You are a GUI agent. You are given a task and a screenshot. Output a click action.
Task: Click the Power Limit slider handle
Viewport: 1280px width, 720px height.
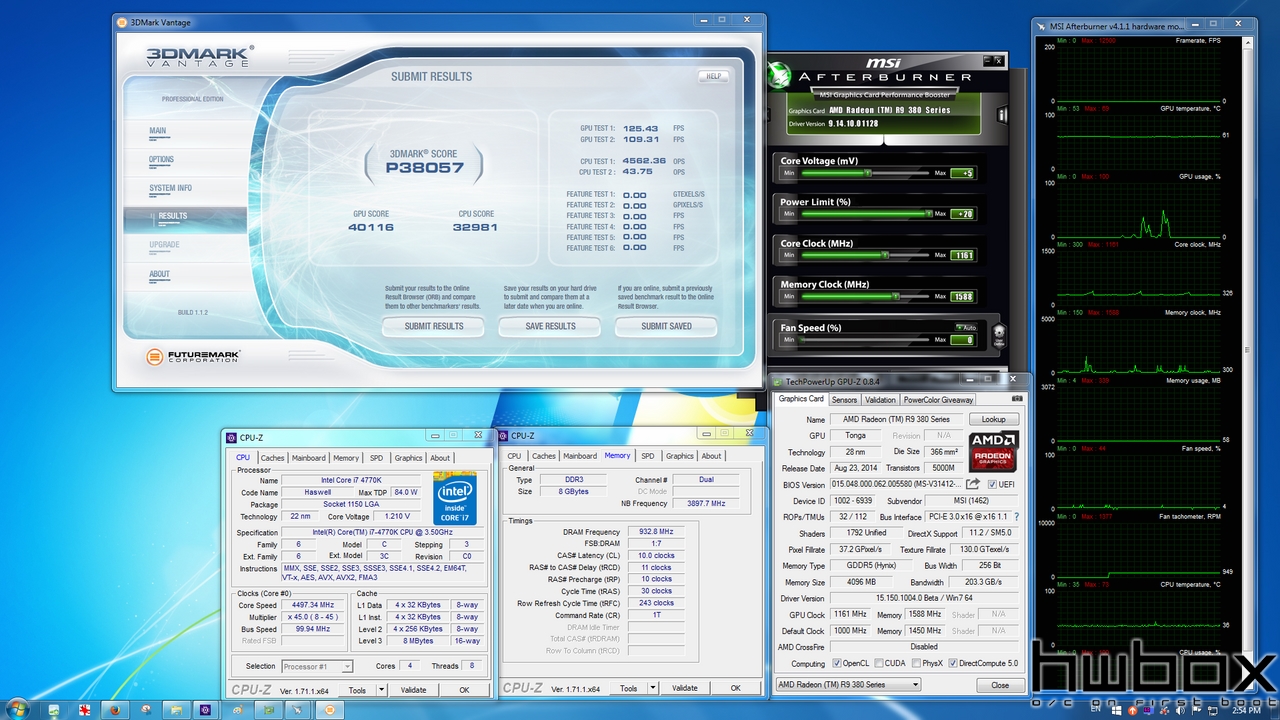click(x=929, y=213)
